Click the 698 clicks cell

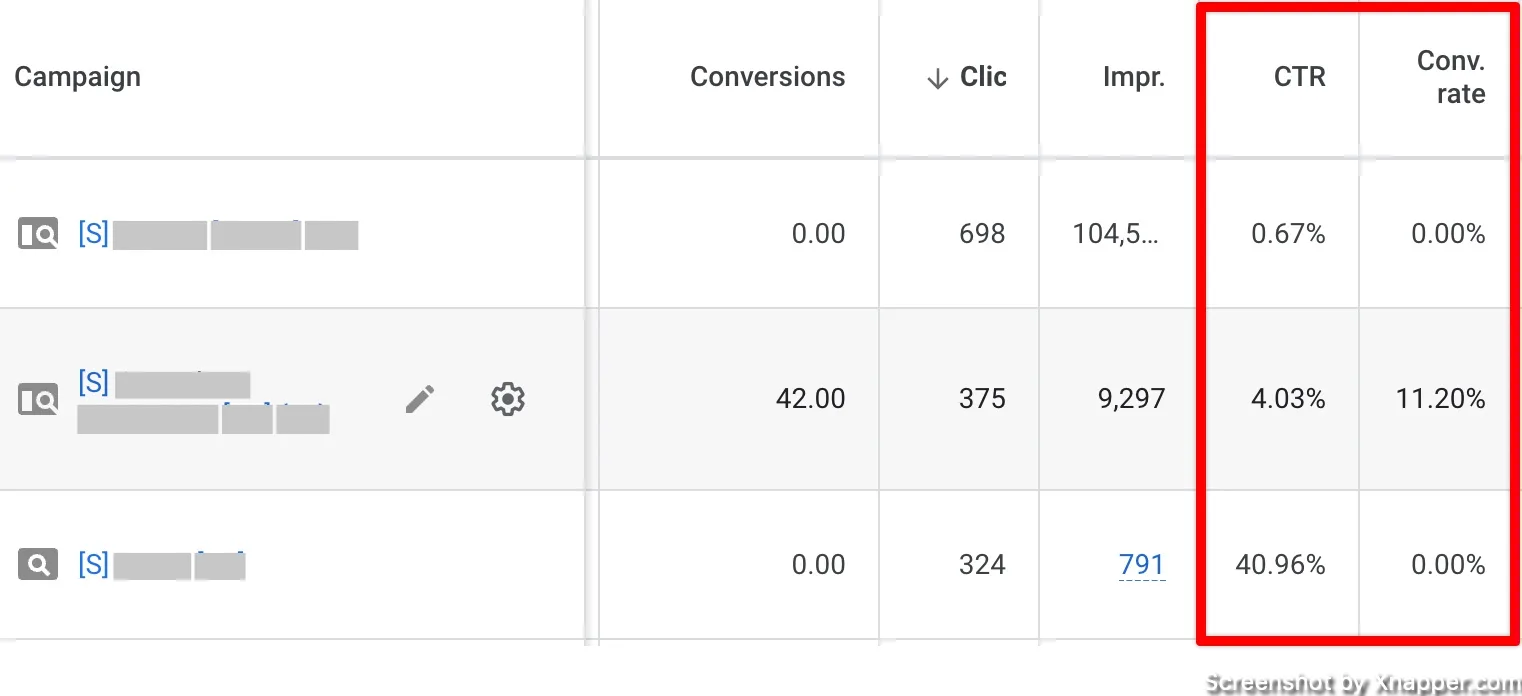pos(982,234)
